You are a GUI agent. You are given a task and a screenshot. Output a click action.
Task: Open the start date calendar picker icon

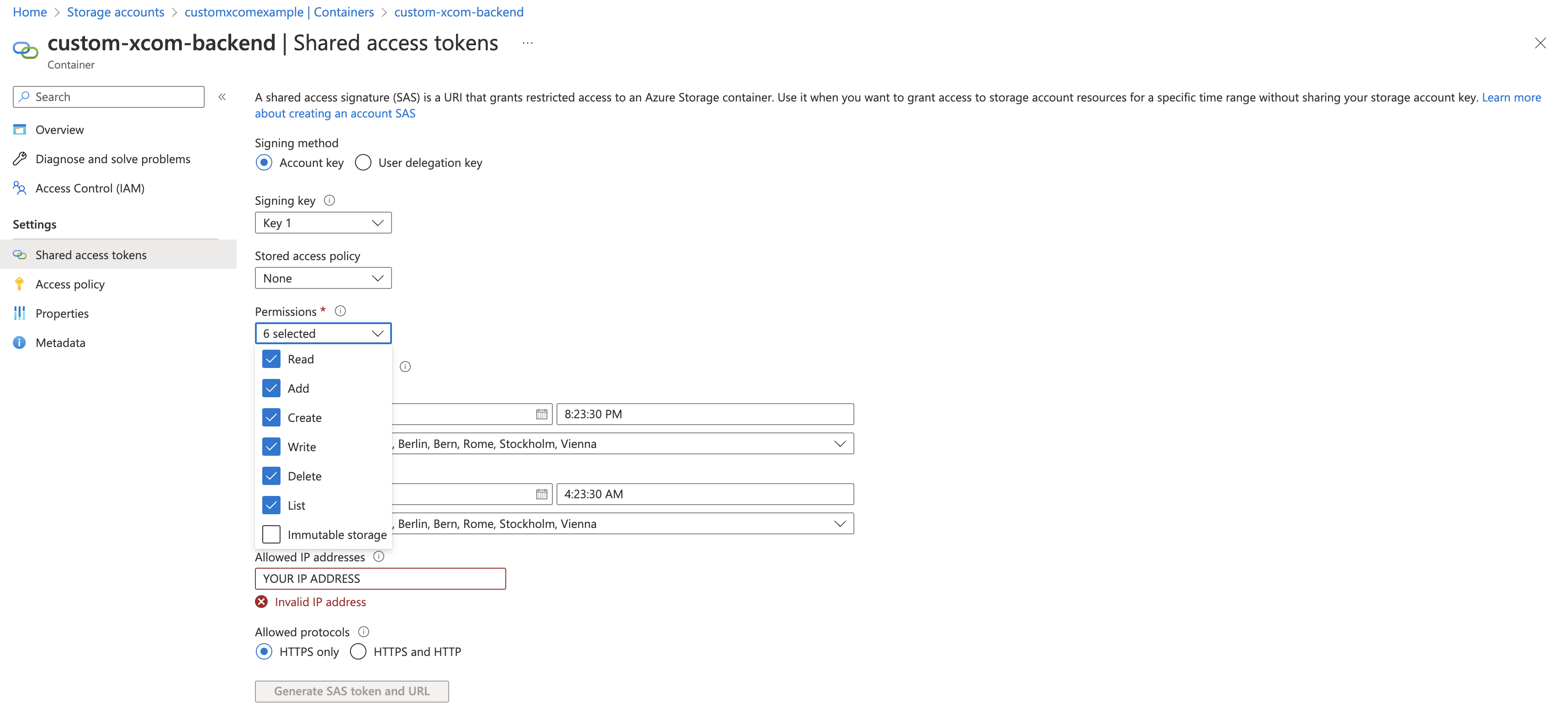541,414
